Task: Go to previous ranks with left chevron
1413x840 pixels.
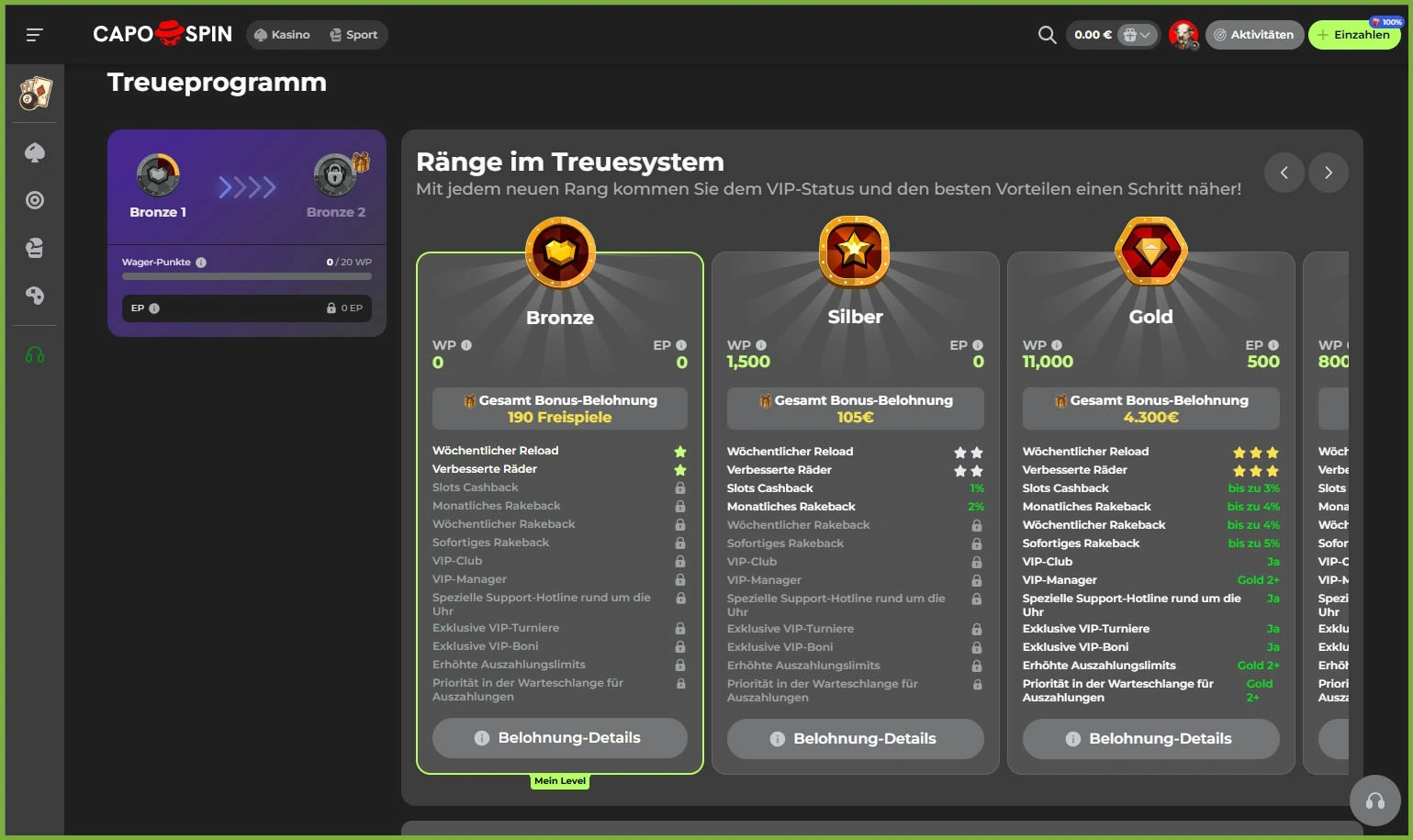Action: click(x=1284, y=173)
